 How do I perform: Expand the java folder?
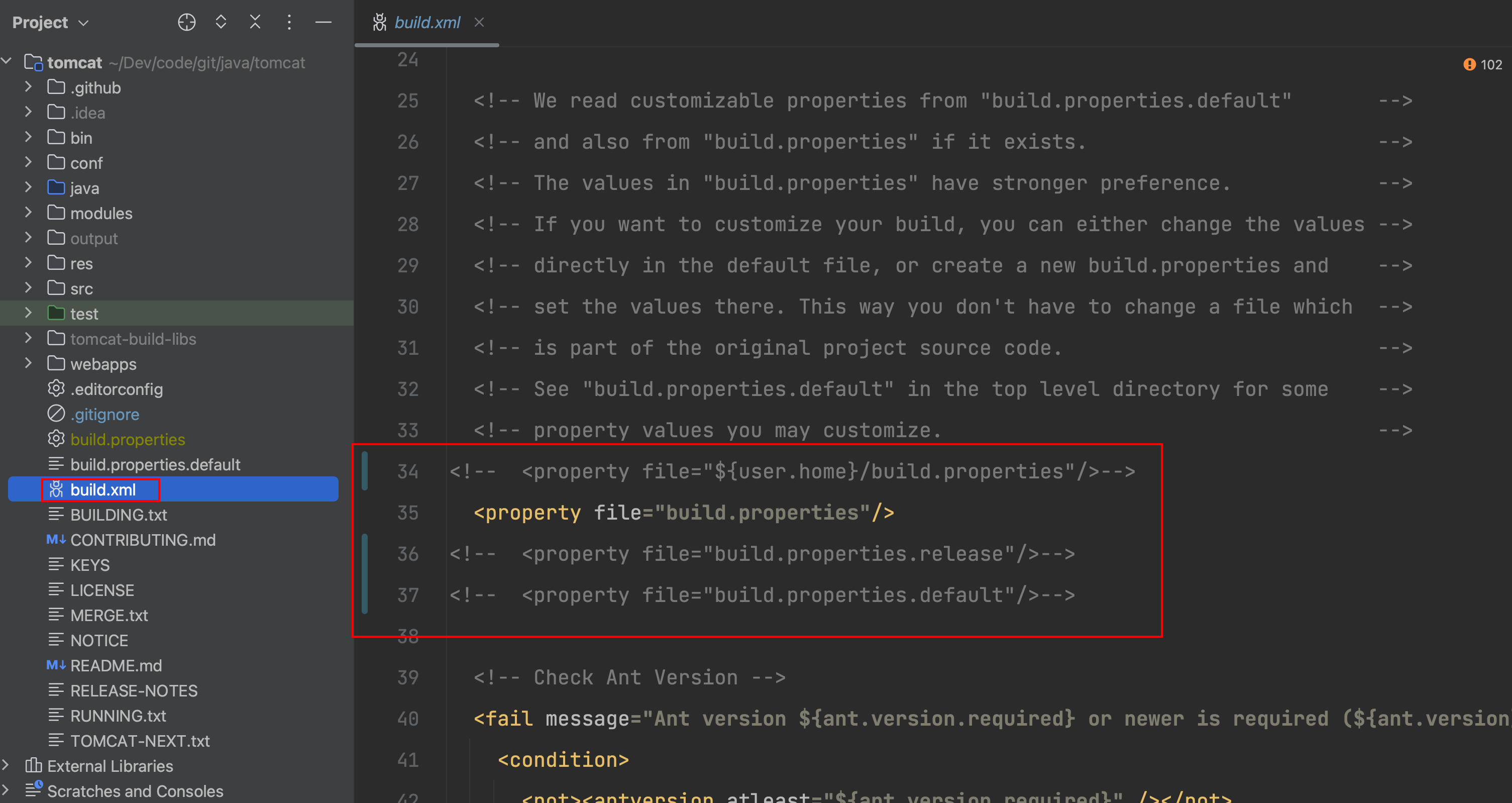click(28, 188)
